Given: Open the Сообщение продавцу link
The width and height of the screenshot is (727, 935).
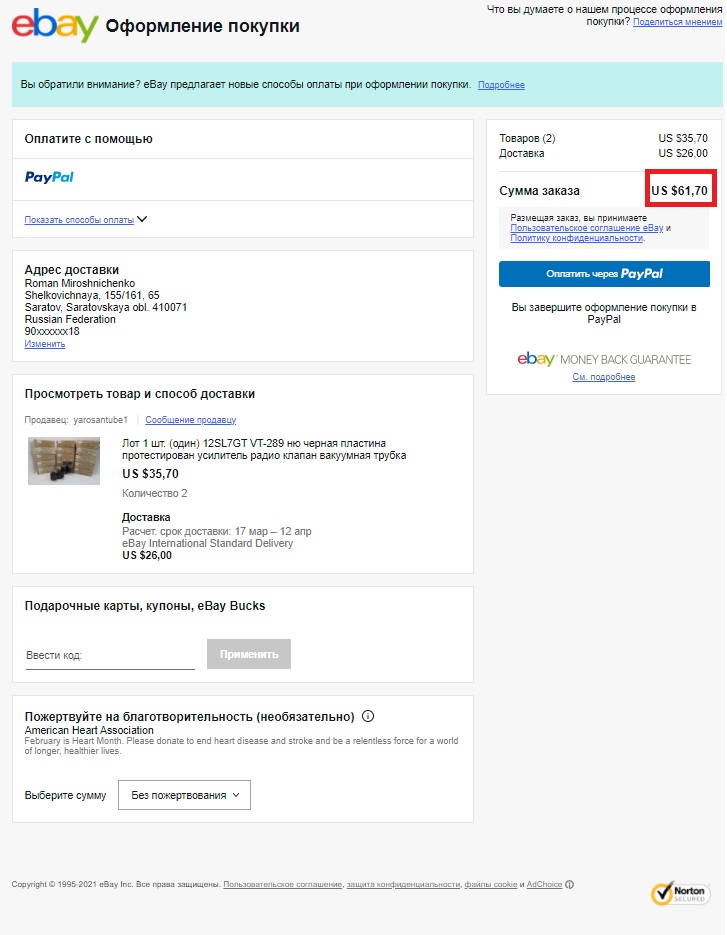Looking at the screenshot, I should [x=191, y=420].
